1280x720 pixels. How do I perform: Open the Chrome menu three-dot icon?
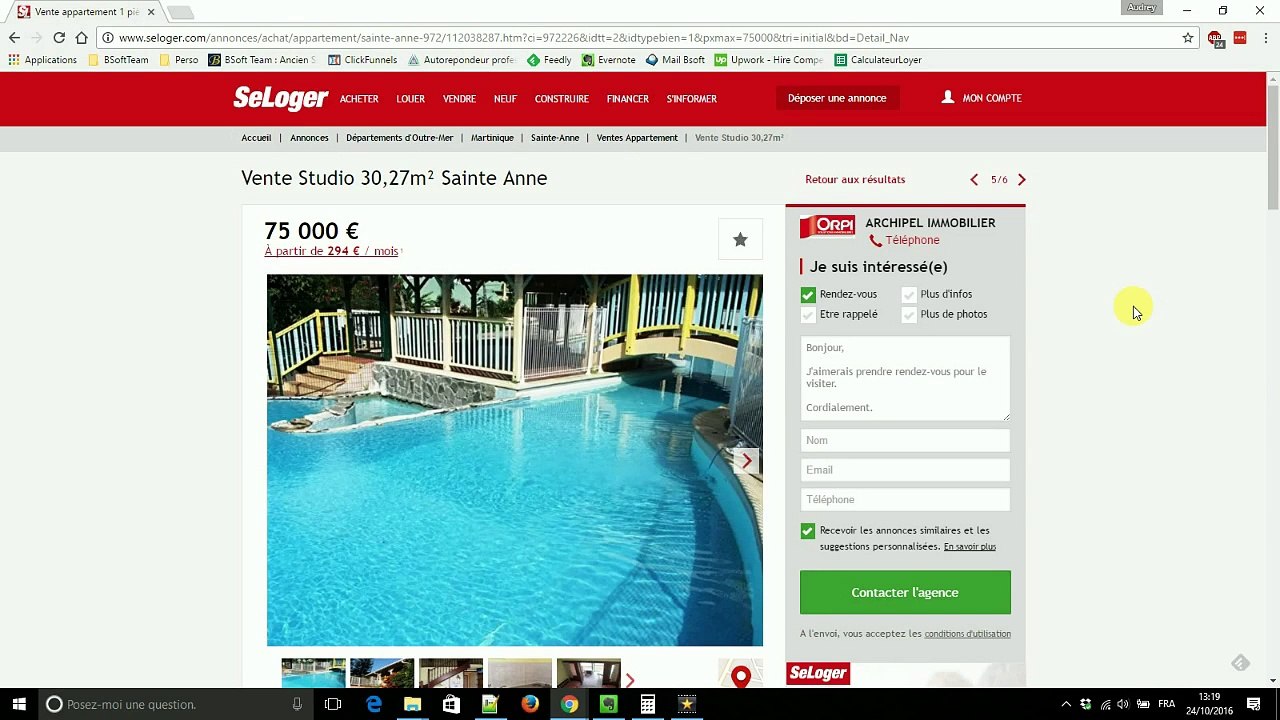[x=1266, y=38]
